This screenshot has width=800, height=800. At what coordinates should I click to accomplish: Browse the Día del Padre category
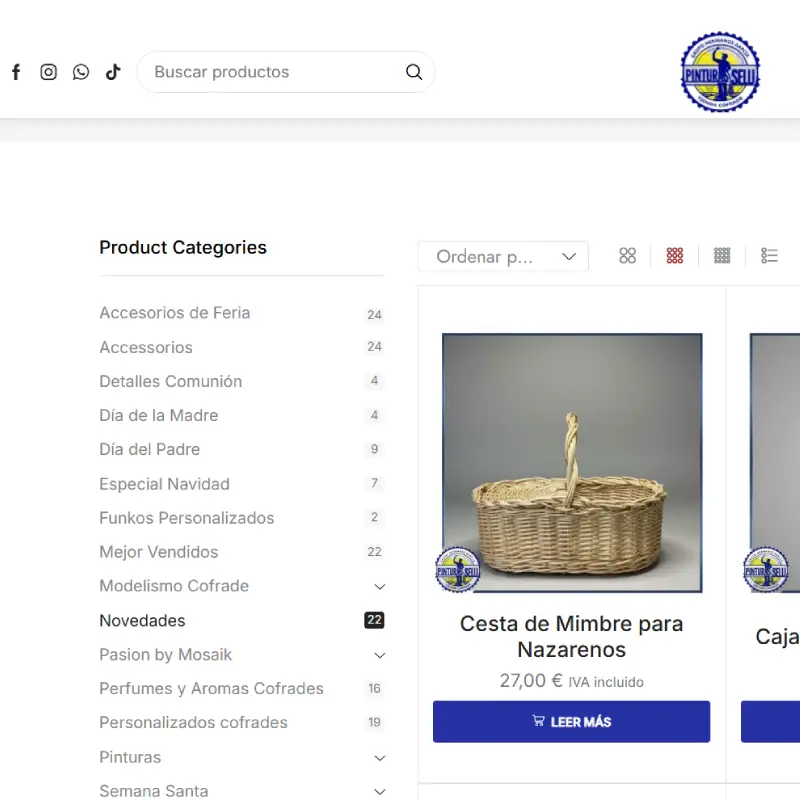(149, 449)
